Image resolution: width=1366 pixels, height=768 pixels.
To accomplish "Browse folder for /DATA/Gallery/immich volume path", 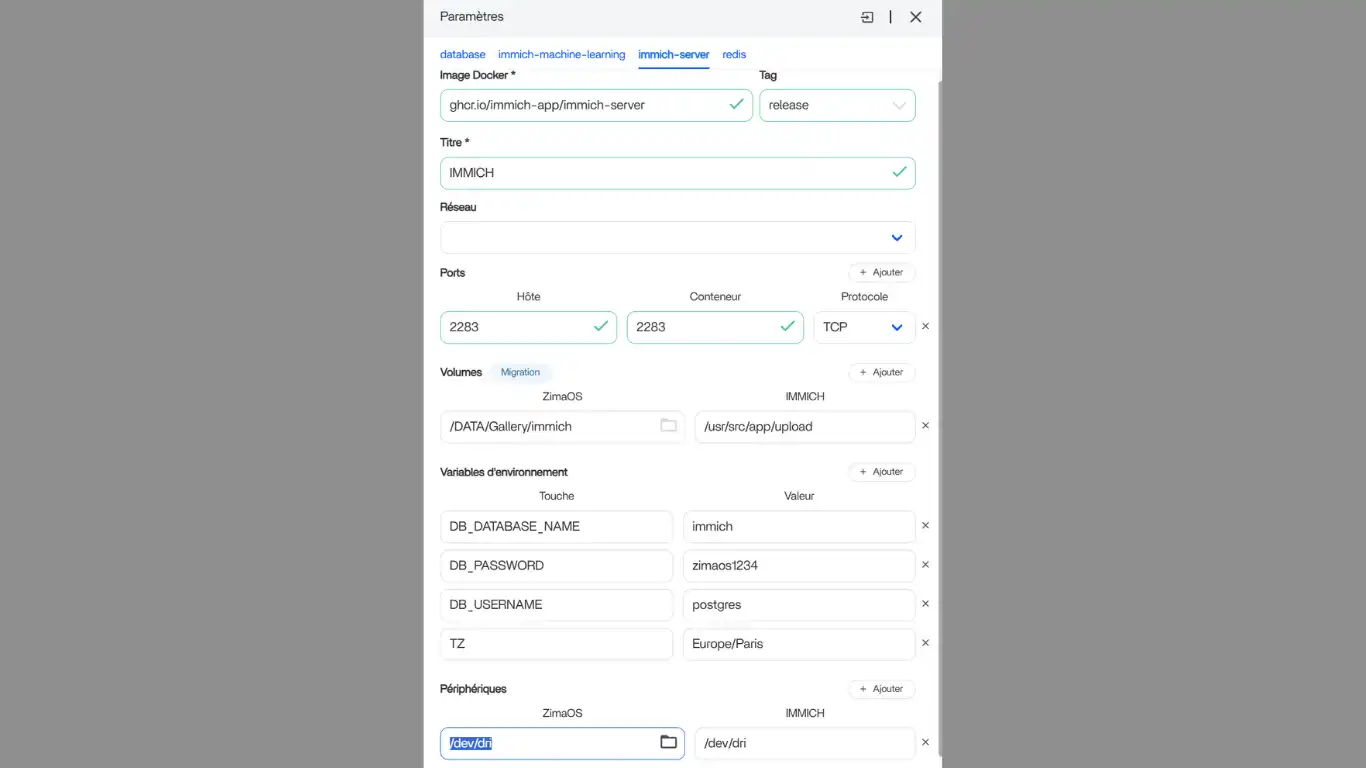I will click(x=668, y=426).
